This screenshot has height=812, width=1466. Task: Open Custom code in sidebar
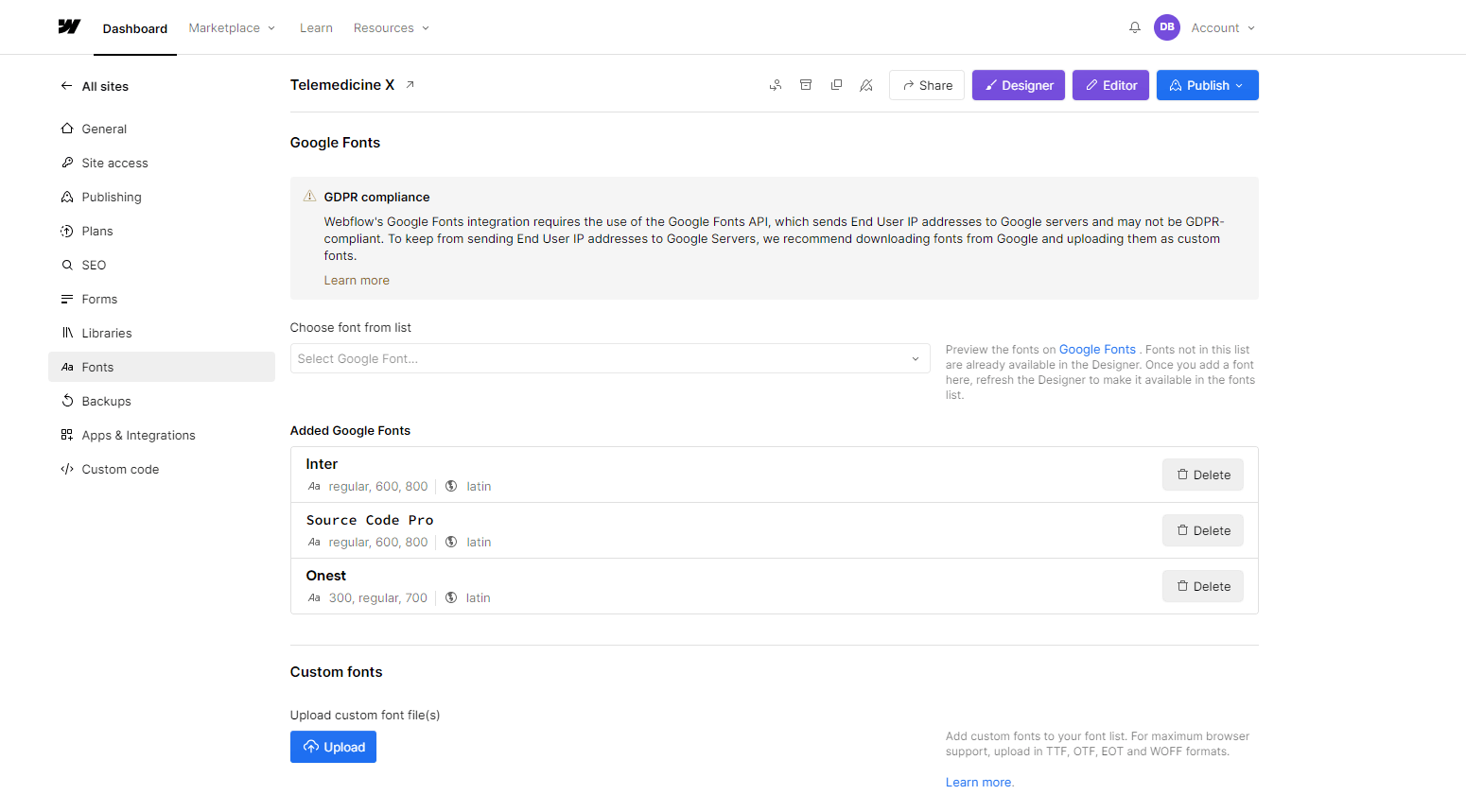tap(162, 469)
